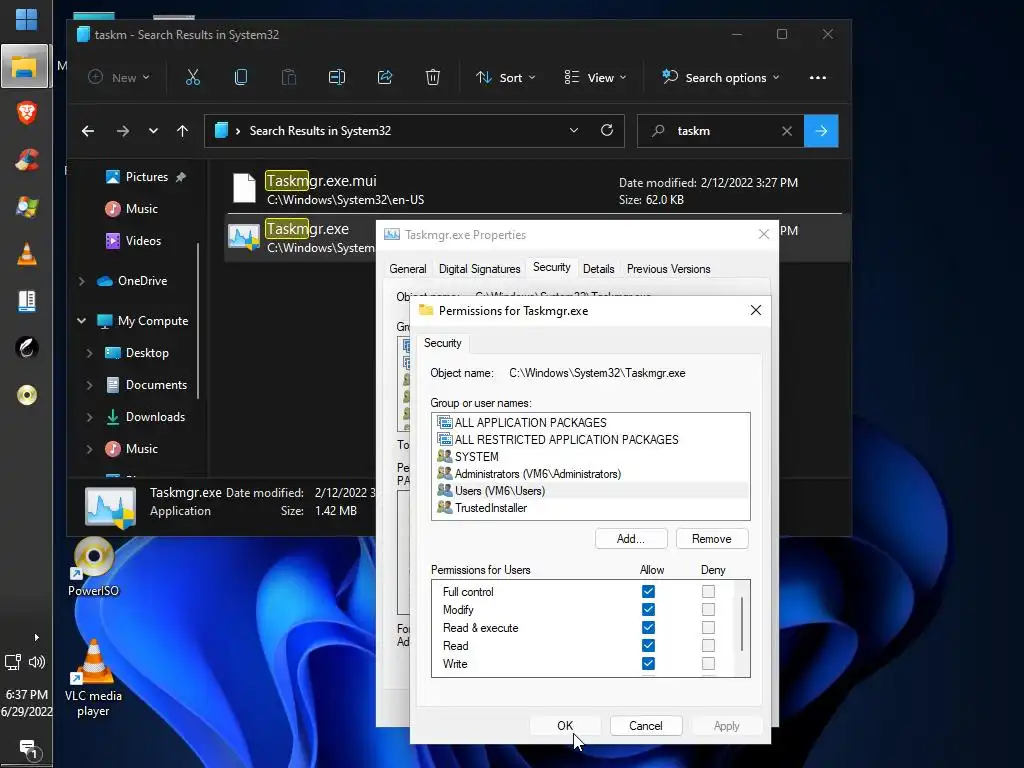Refresh the search results
This screenshot has height=768, width=1024.
click(x=607, y=131)
